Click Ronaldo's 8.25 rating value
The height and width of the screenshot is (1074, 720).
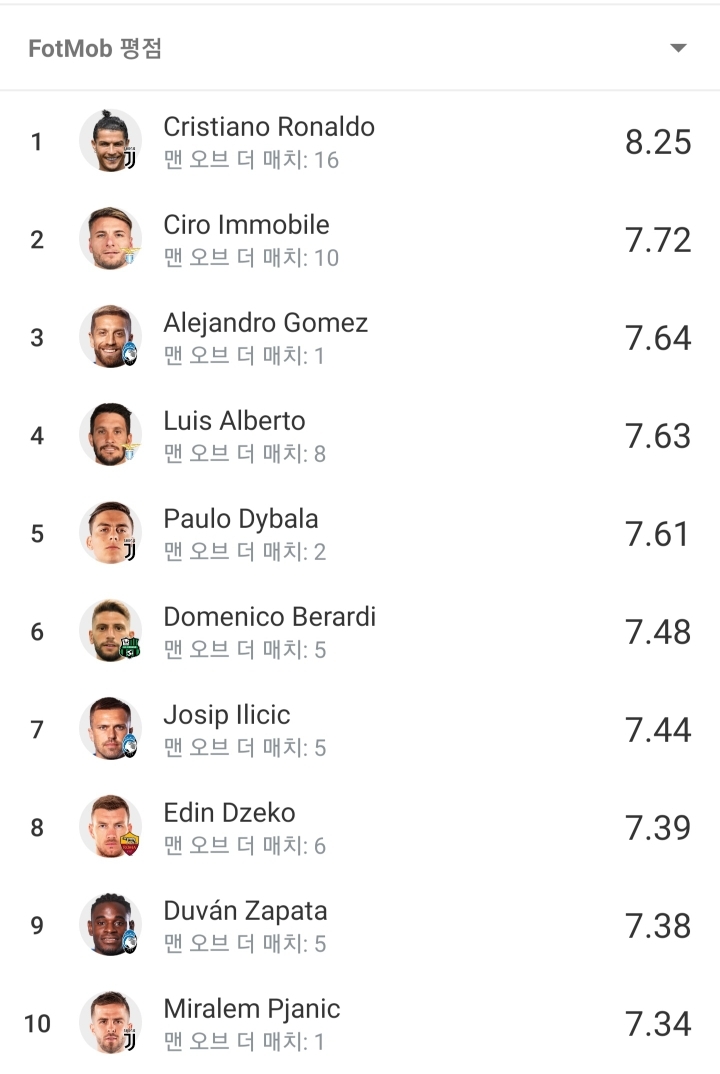click(x=658, y=142)
